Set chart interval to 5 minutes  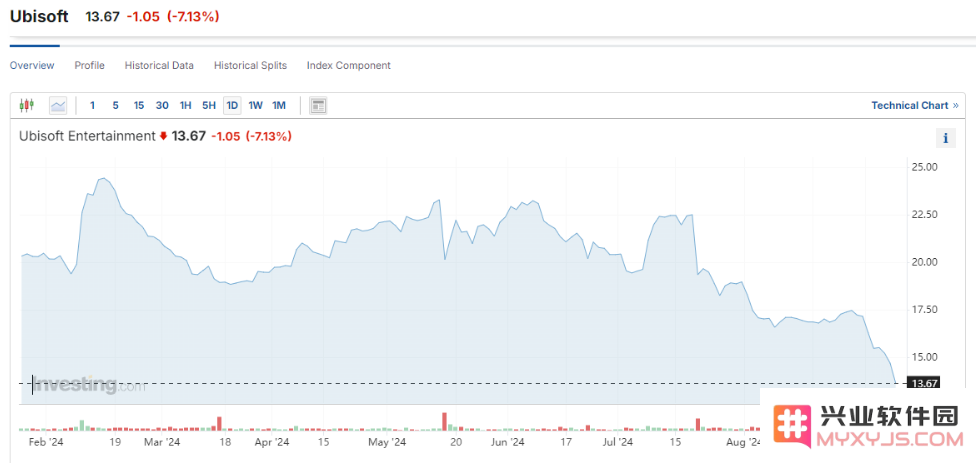tap(115, 106)
